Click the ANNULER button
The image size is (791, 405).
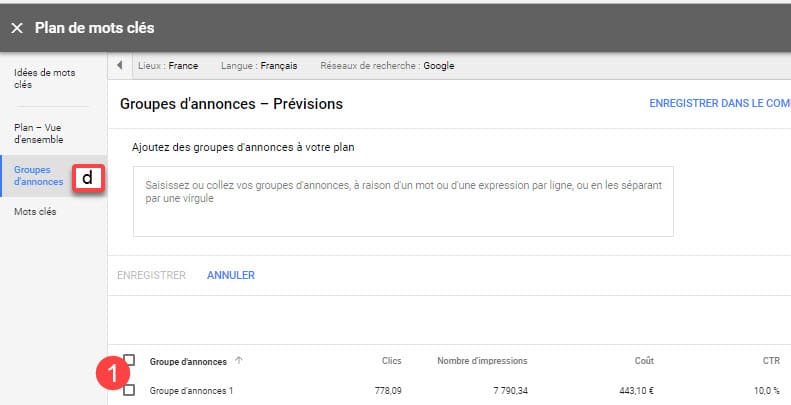(x=231, y=275)
